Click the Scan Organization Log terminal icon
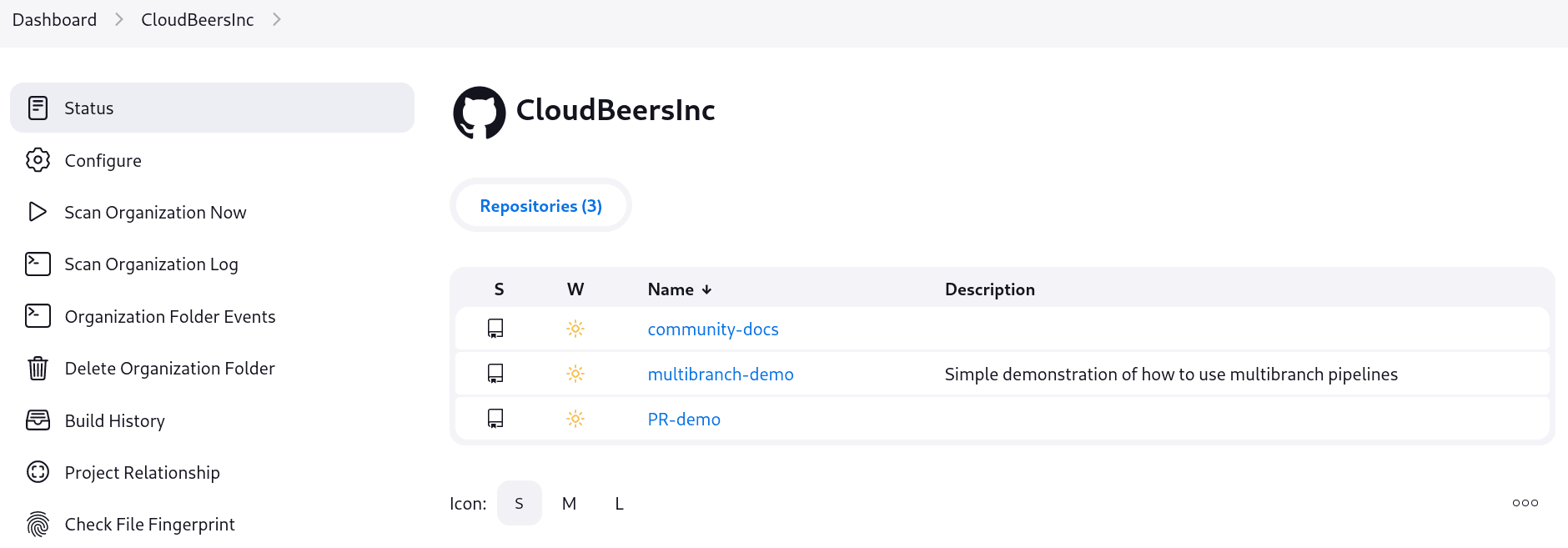This screenshot has width=1568, height=548. click(38, 264)
